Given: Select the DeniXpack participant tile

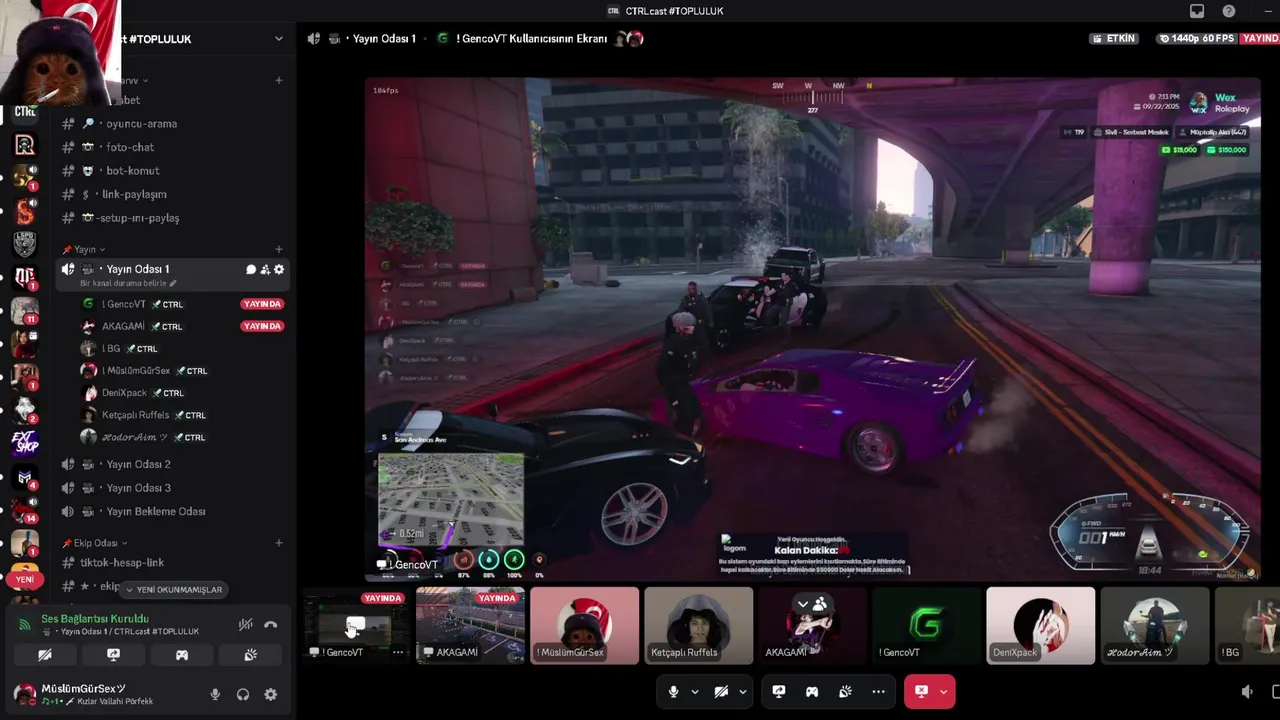Looking at the screenshot, I should [x=1040, y=625].
